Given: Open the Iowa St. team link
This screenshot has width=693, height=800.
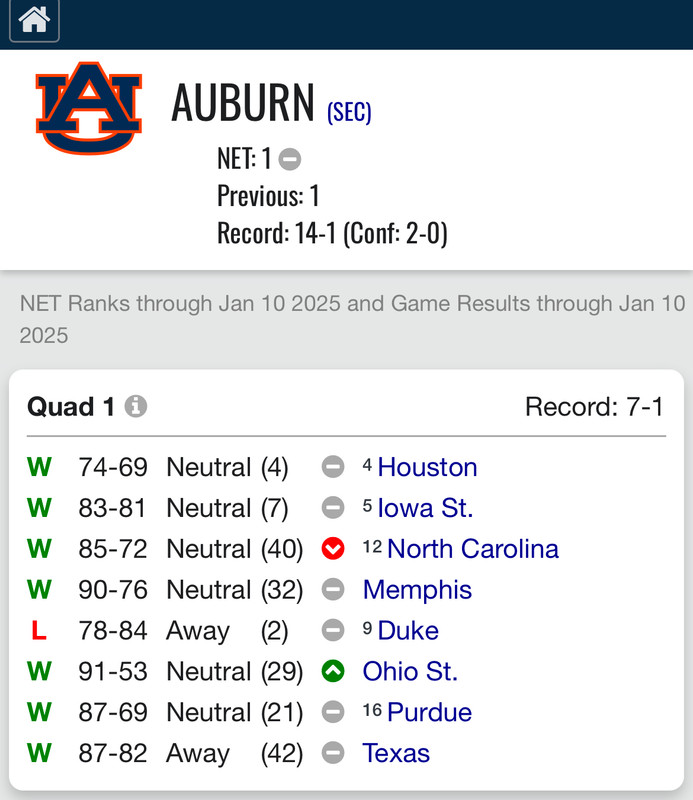Looking at the screenshot, I should coord(425,508).
